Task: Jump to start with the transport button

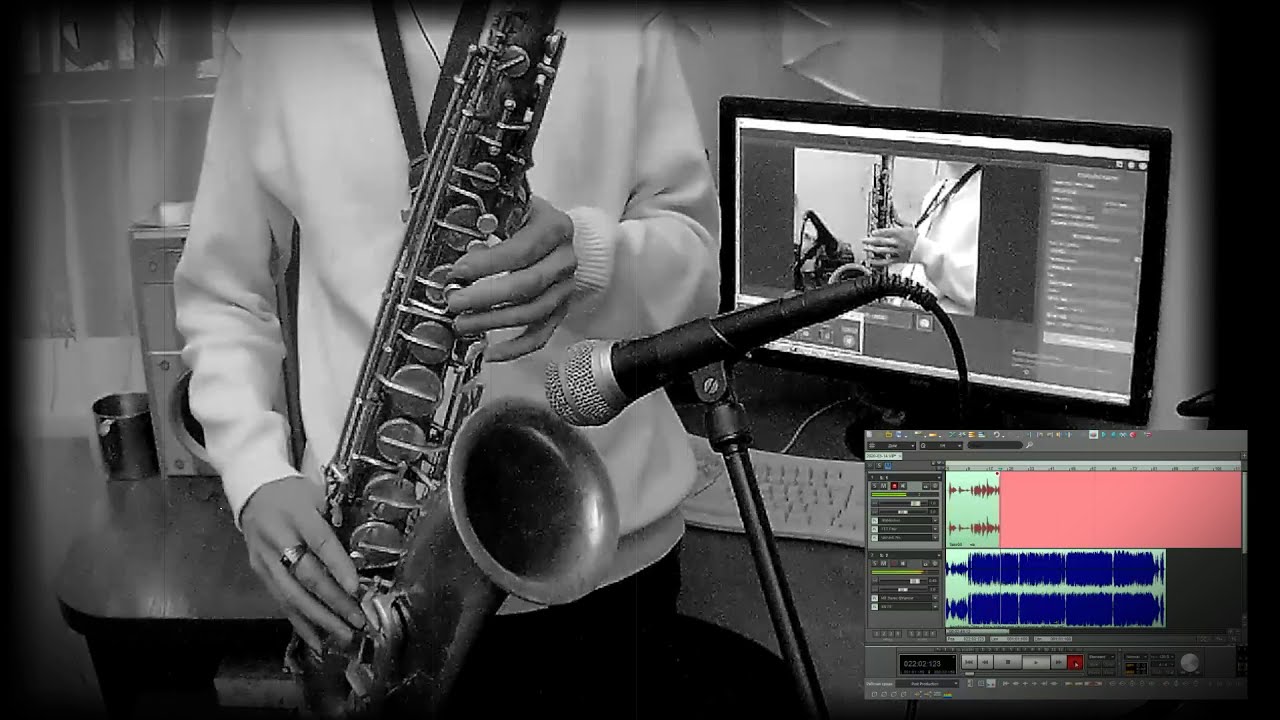Action: coord(969,662)
